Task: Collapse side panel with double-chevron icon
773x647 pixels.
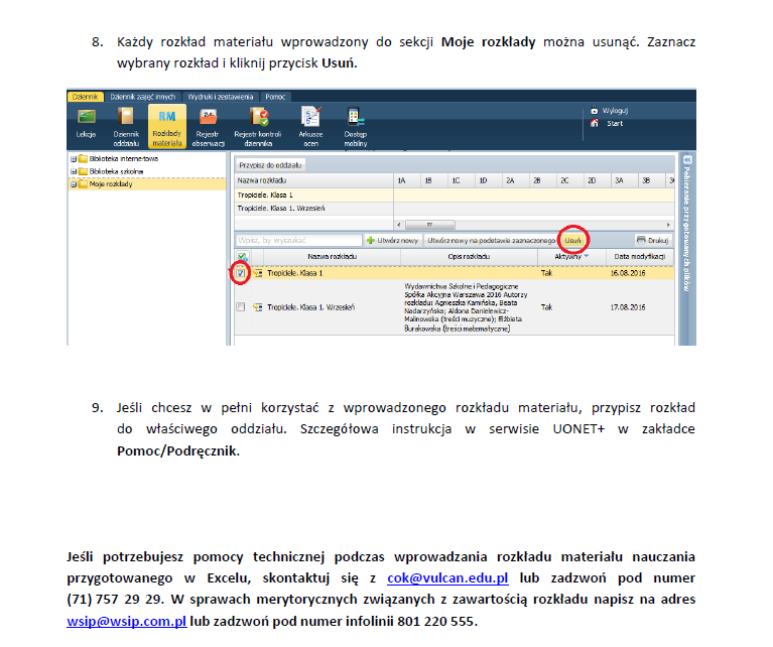Action: [x=687, y=160]
